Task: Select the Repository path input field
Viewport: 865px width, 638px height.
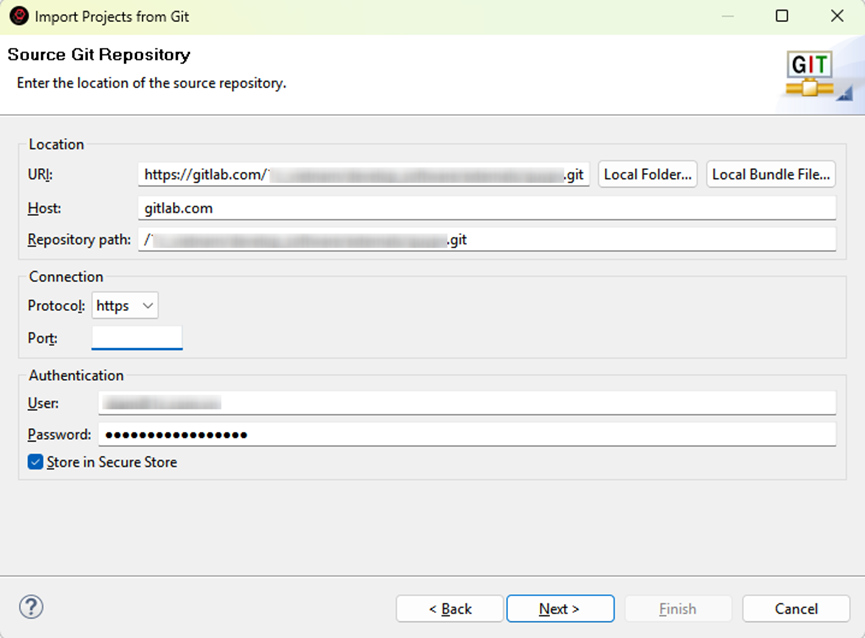Action: click(x=486, y=240)
